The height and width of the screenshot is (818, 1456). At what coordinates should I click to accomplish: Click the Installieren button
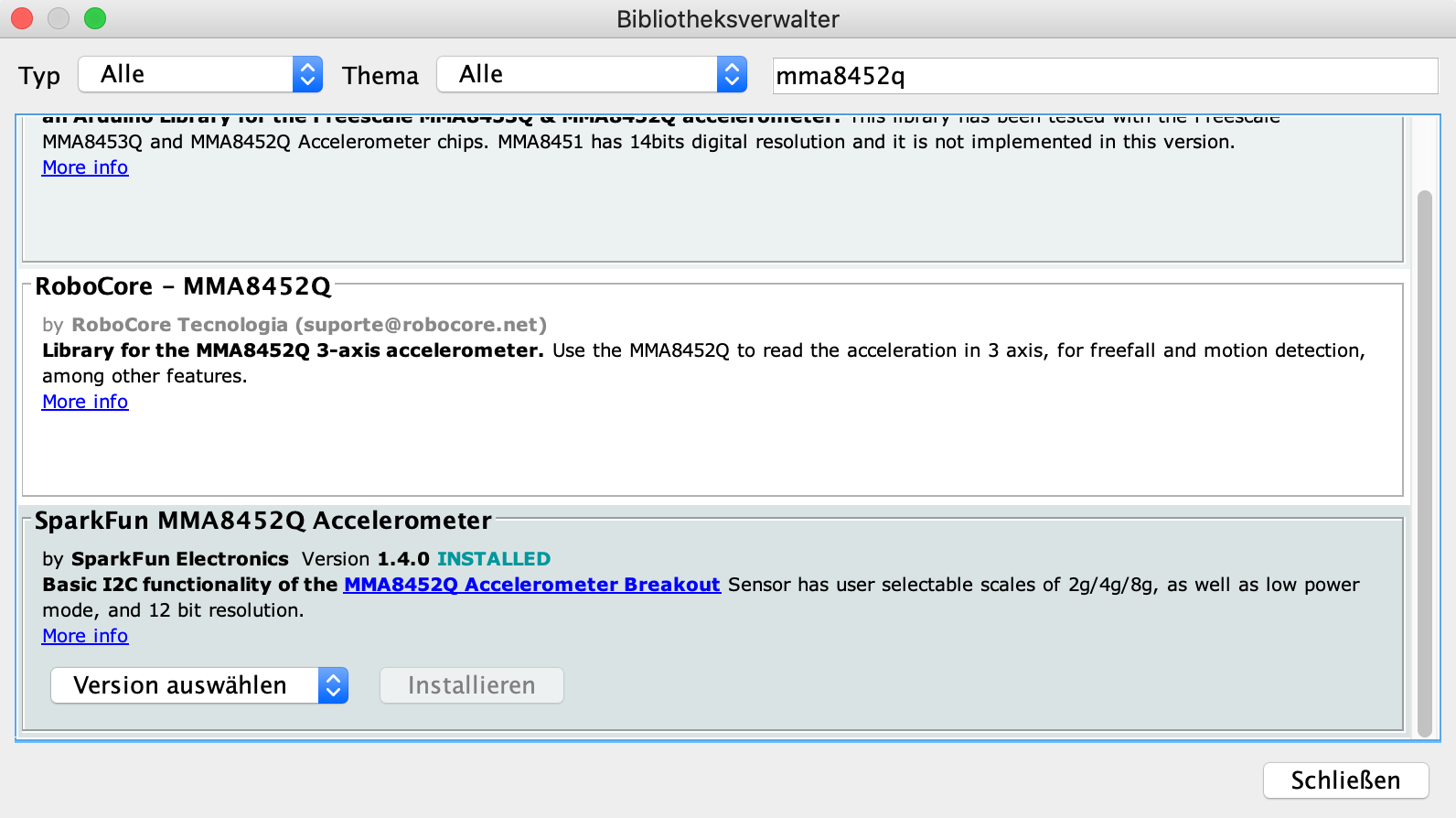(472, 685)
